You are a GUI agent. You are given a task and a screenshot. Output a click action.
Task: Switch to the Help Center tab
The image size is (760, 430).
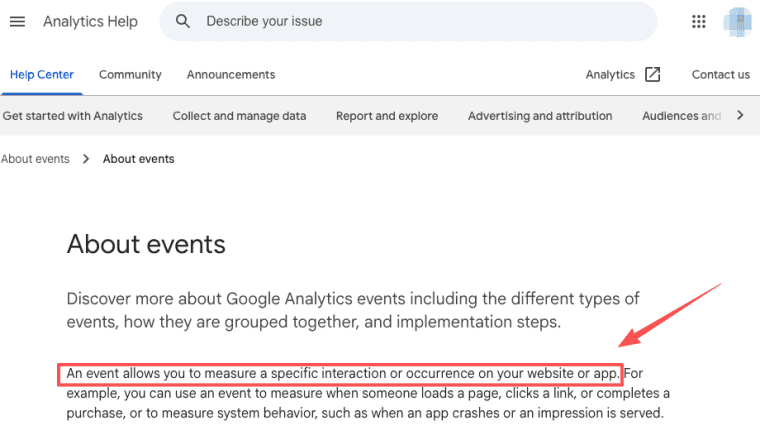(x=42, y=75)
